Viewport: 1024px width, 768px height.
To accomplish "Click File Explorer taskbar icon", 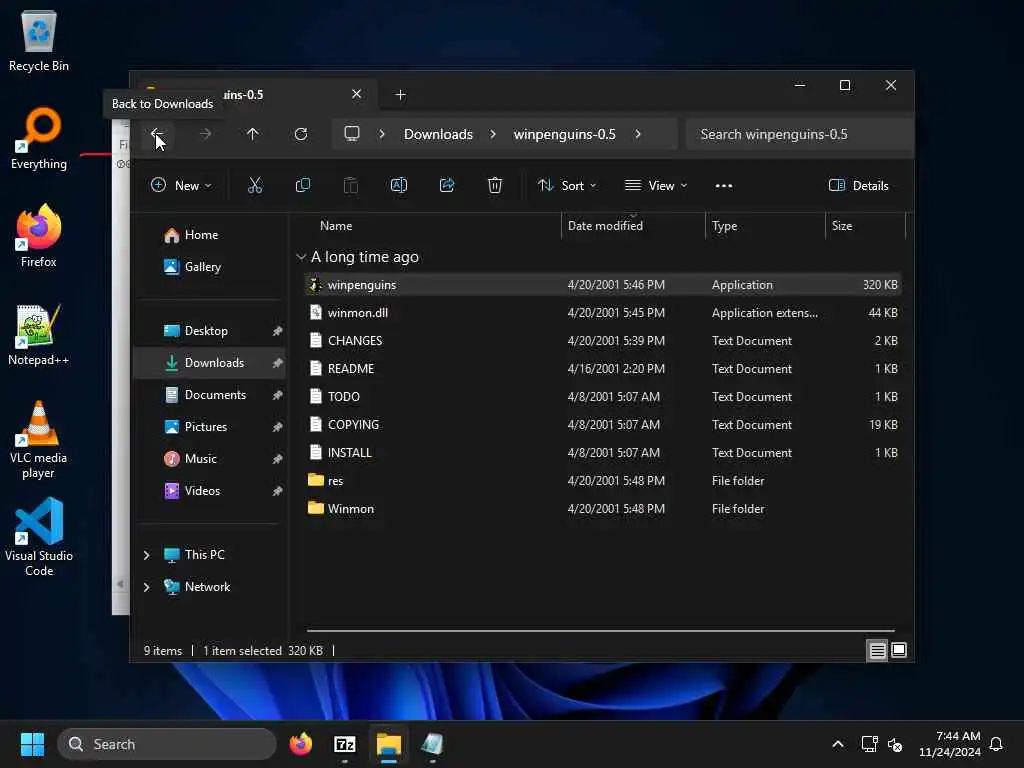I will click(x=389, y=744).
